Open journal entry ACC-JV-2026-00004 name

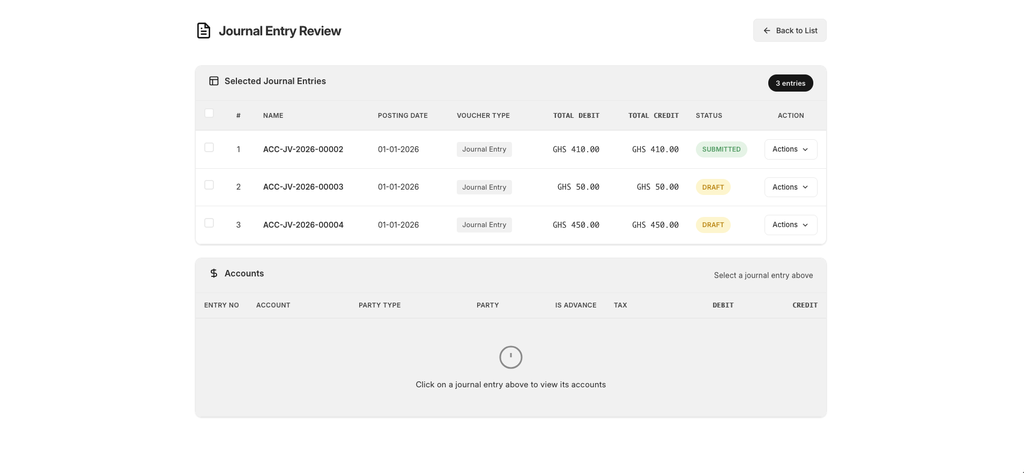(x=303, y=225)
